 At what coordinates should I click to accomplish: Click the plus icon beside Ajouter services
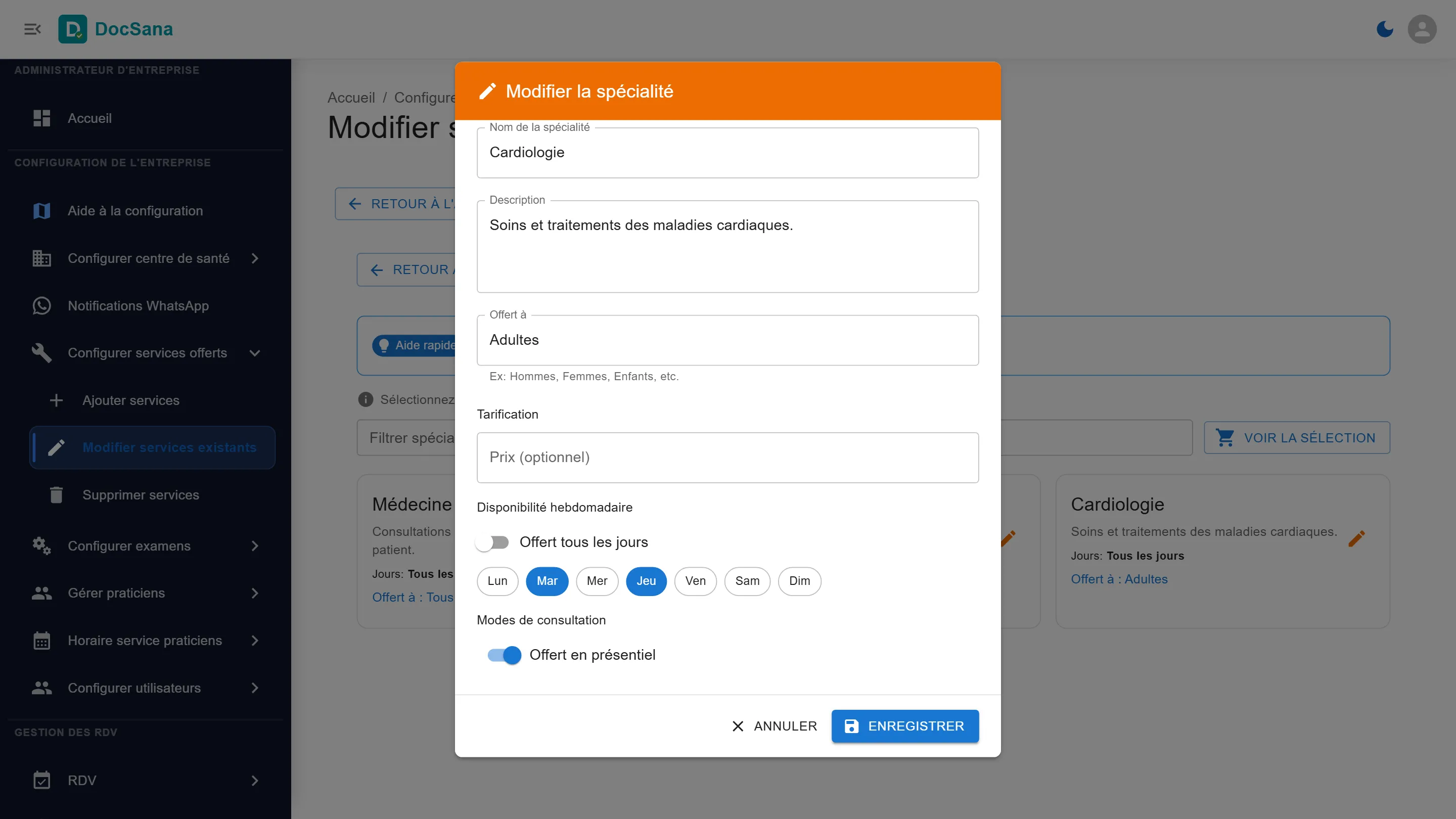(x=56, y=400)
